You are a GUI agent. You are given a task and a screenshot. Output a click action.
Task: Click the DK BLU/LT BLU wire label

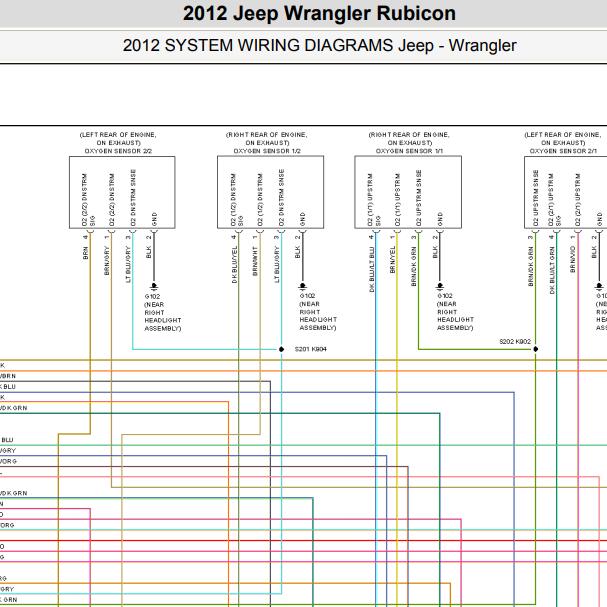point(372,269)
